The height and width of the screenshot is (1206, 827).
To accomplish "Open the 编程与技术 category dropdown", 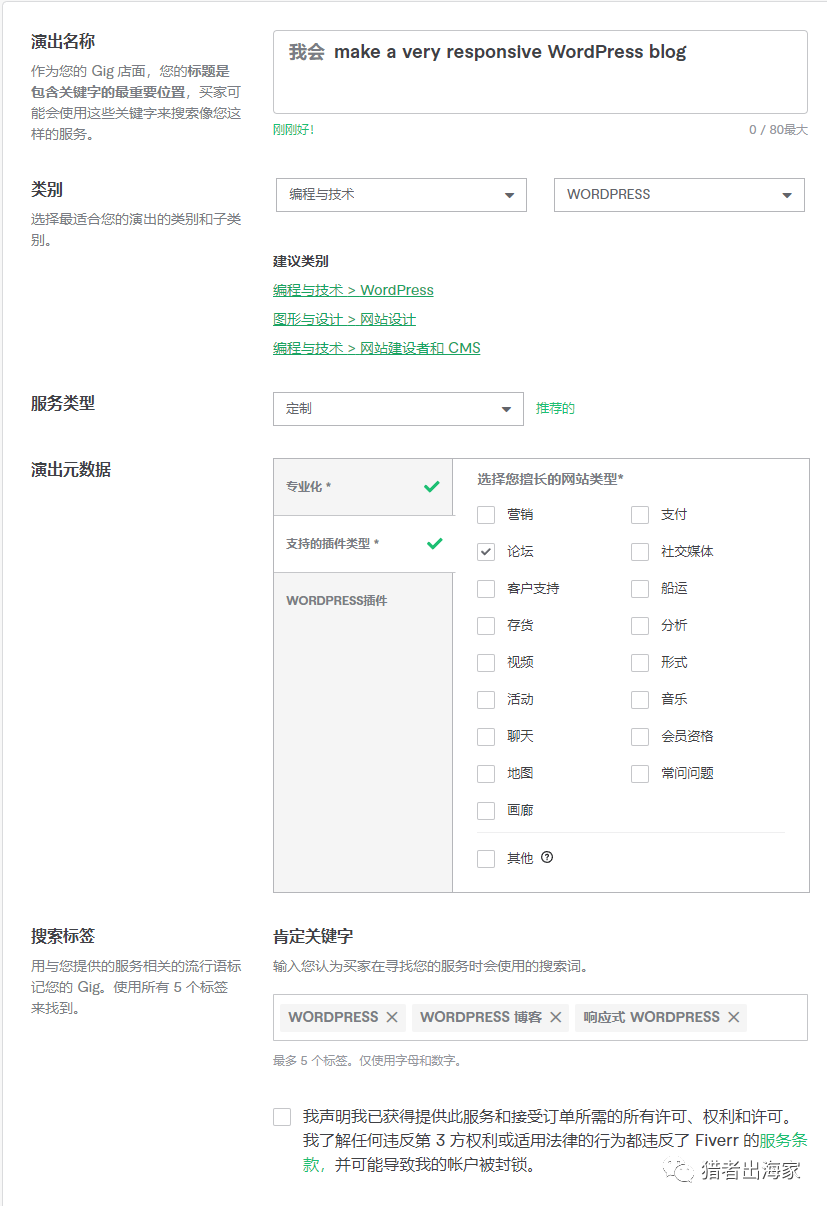I will coord(401,195).
